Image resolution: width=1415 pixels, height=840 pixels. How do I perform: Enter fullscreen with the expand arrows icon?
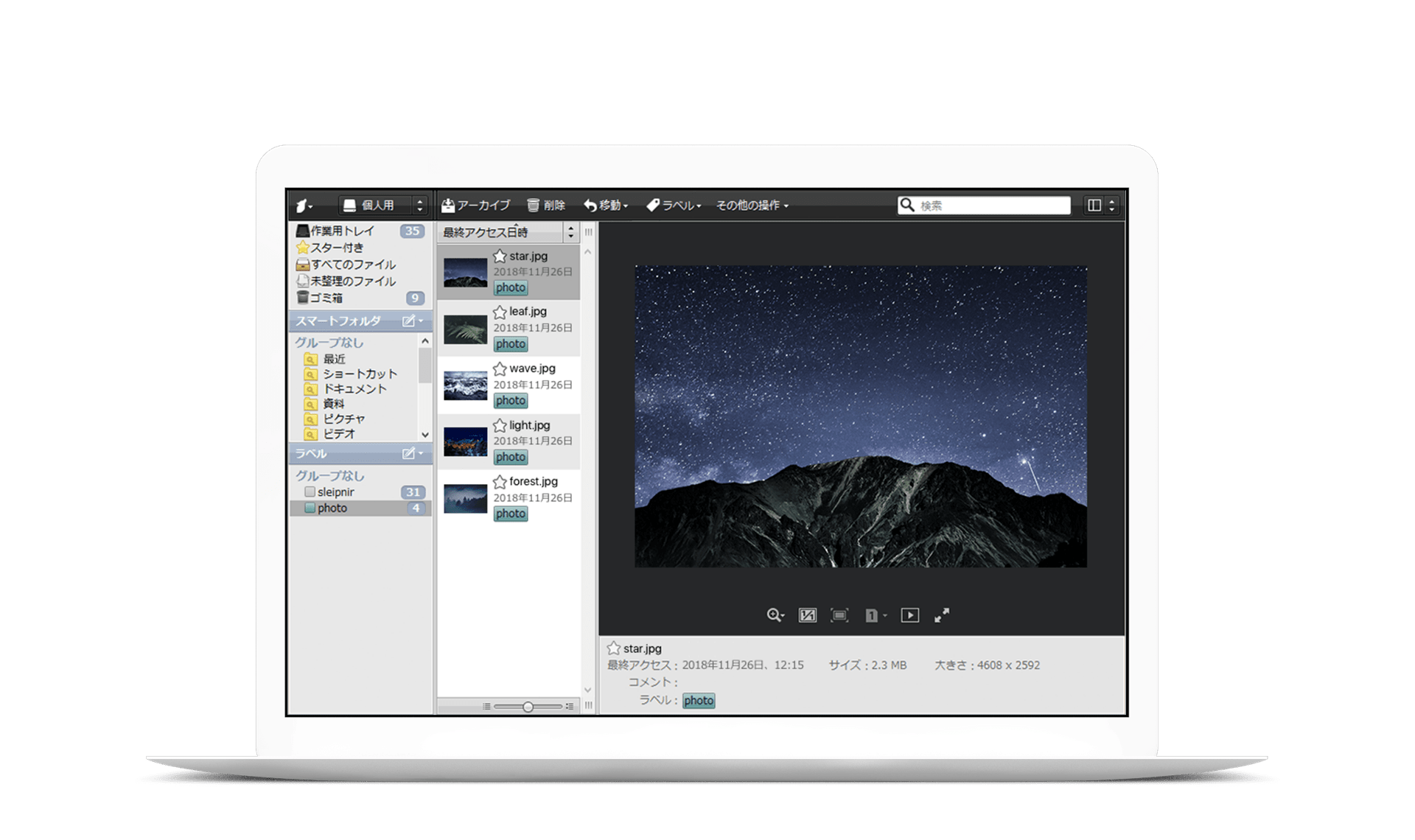(x=942, y=615)
